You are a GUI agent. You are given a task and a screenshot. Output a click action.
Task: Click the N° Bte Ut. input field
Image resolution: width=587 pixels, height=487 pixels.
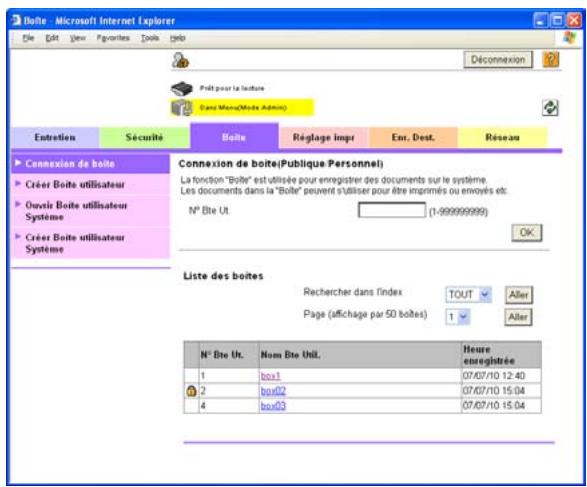pos(392,210)
